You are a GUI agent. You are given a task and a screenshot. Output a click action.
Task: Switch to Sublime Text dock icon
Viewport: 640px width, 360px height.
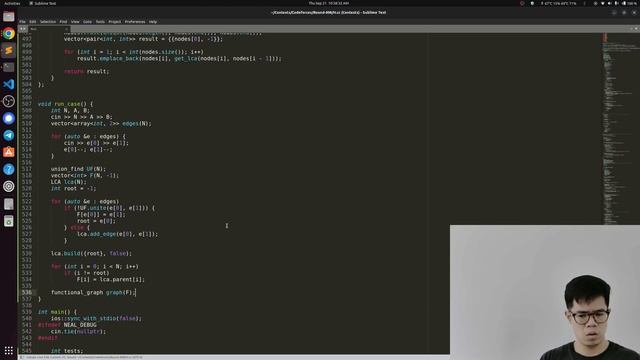coord(9,51)
